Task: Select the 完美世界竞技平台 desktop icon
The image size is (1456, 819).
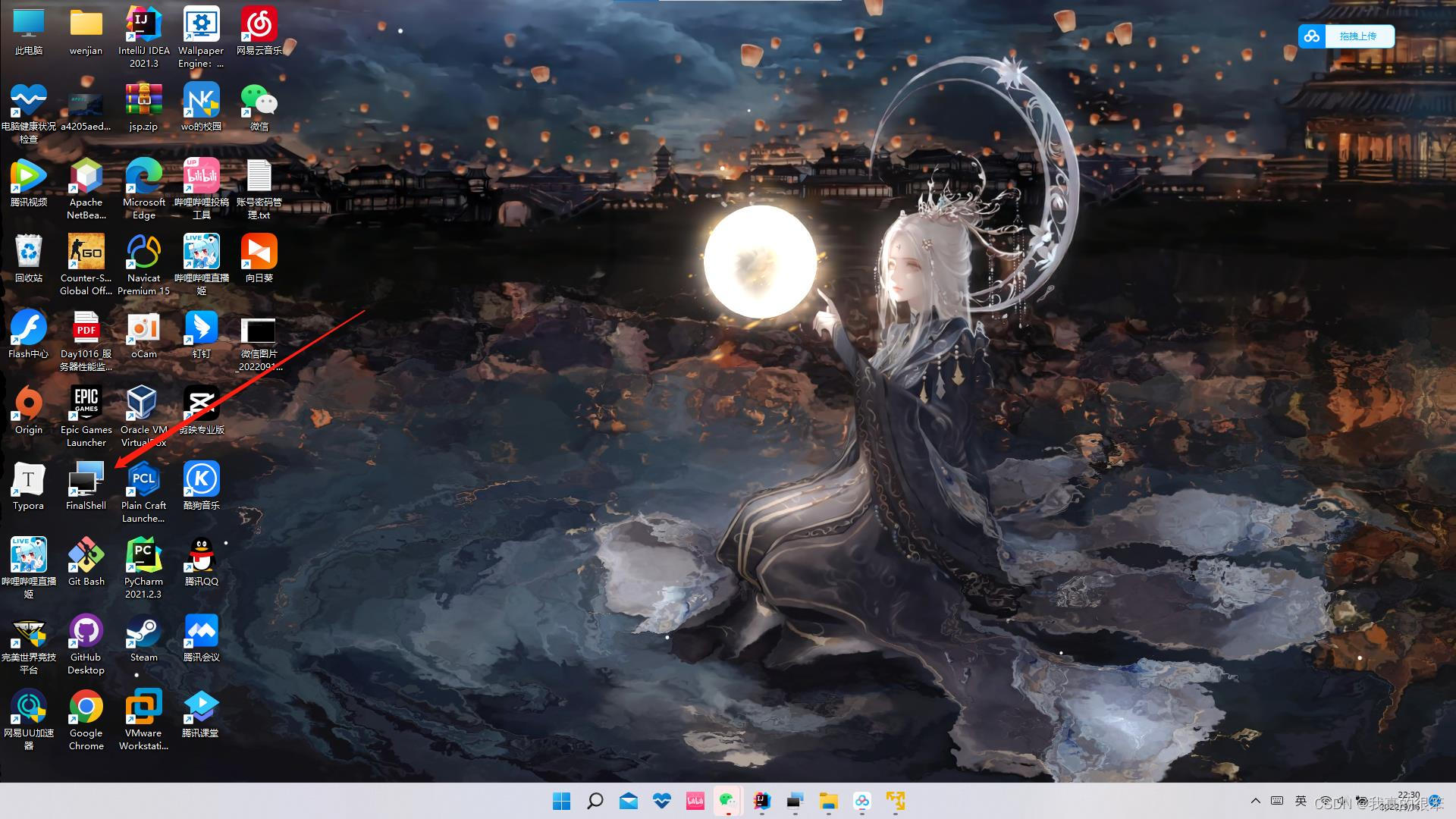Action: (x=29, y=645)
